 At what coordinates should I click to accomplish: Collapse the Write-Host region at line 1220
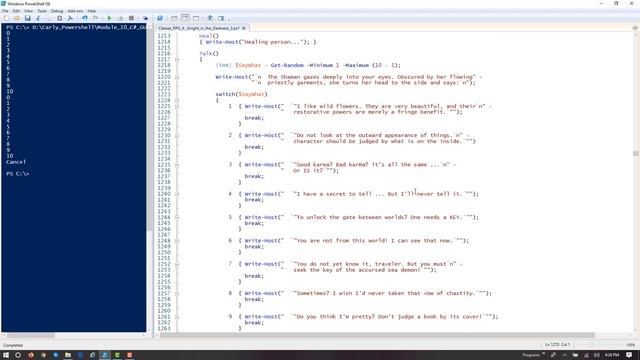177,77
